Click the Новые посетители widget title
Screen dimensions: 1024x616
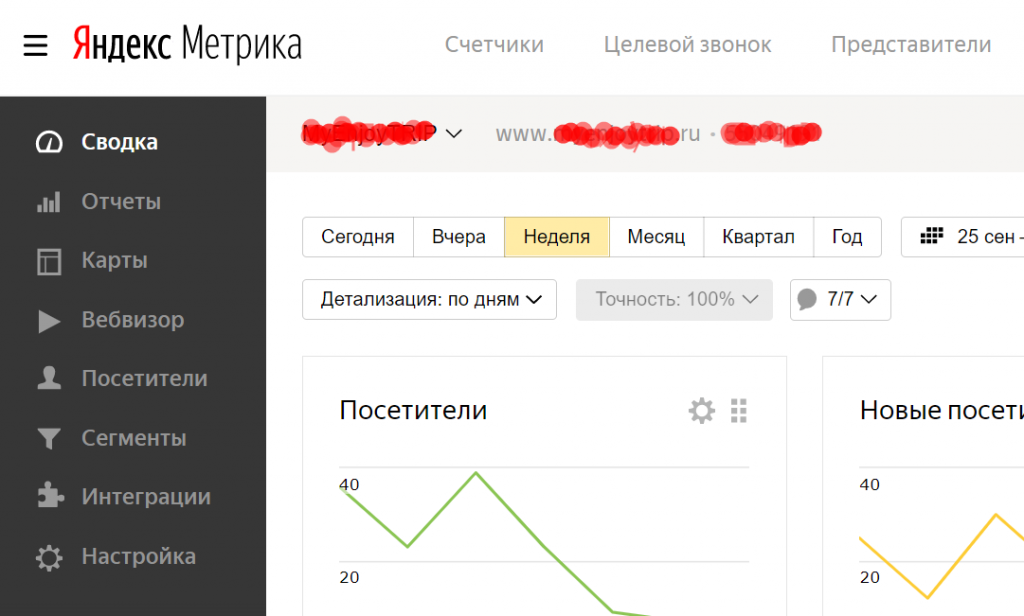941,410
